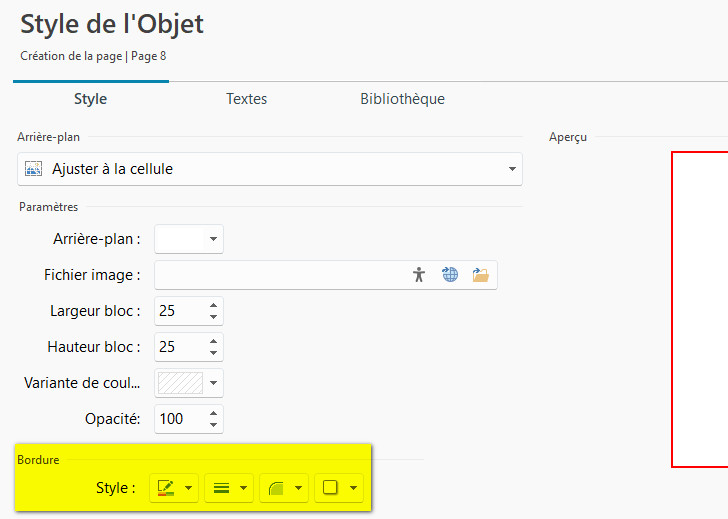Click the Arrière-plan white color swatch
Image resolution: width=728 pixels, height=519 pixels.
click(179, 240)
